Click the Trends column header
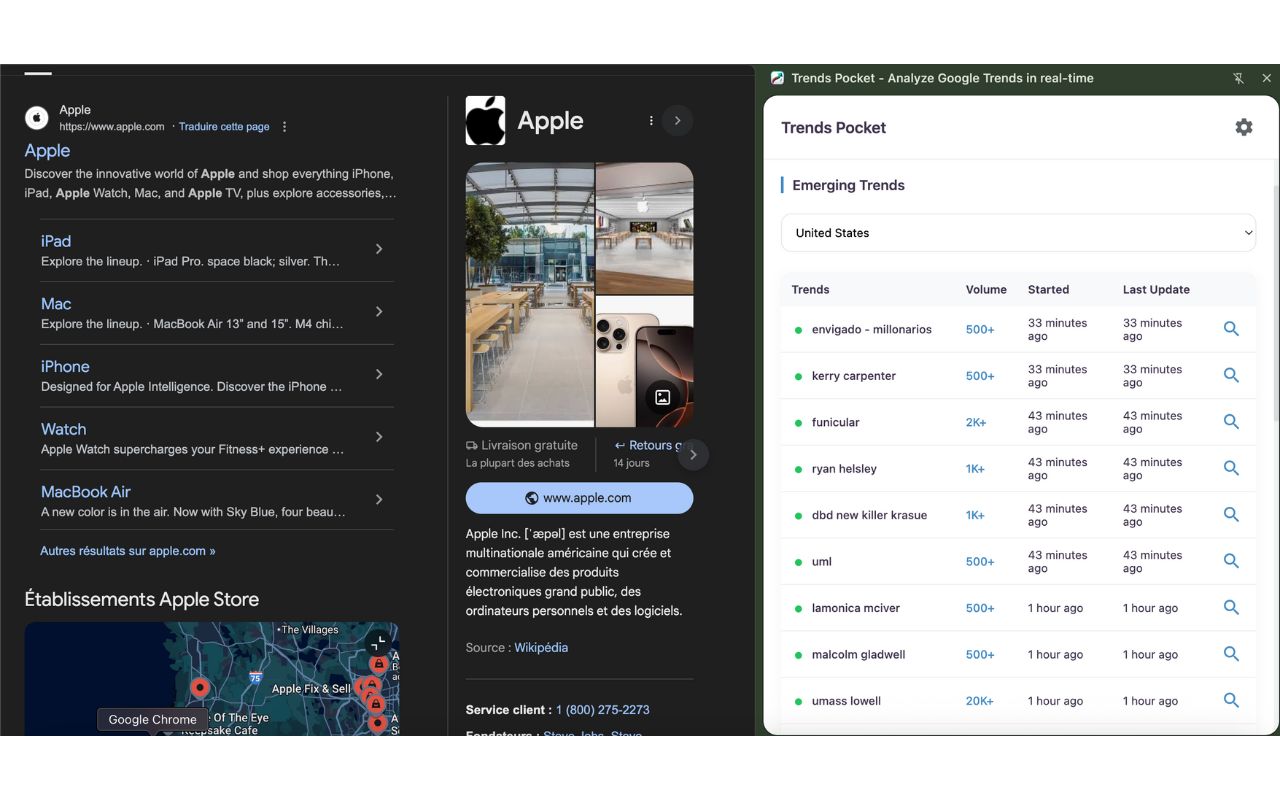Viewport: 1280px width, 800px height. pyautogui.click(x=810, y=290)
